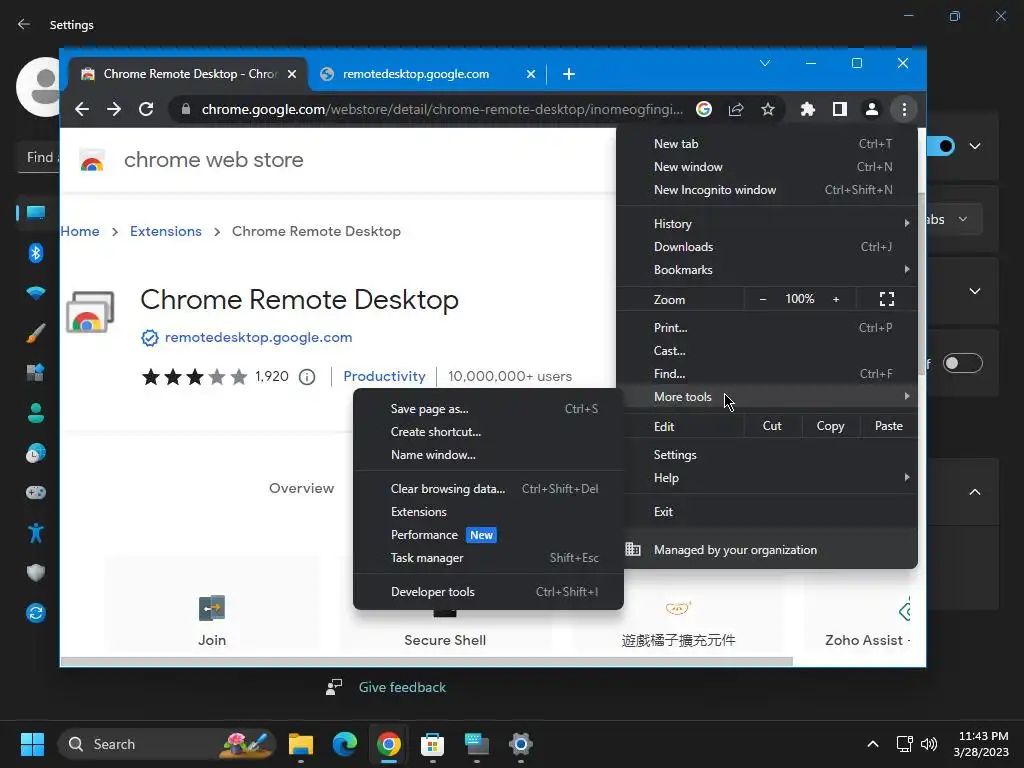Click the Zoom fullscreen icon
The image size is (1024, 768).
click(887, 299)
